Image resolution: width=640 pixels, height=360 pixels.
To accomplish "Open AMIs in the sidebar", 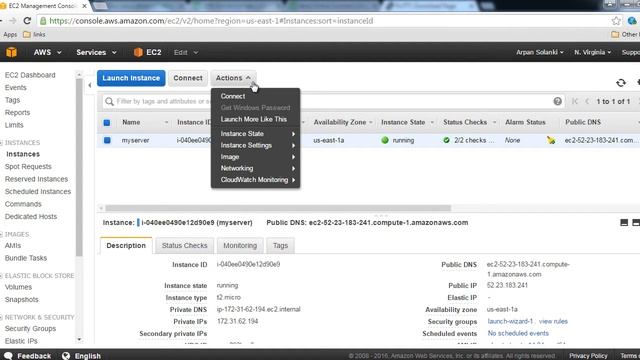I will pyautogui.click(x=13, y=246).
